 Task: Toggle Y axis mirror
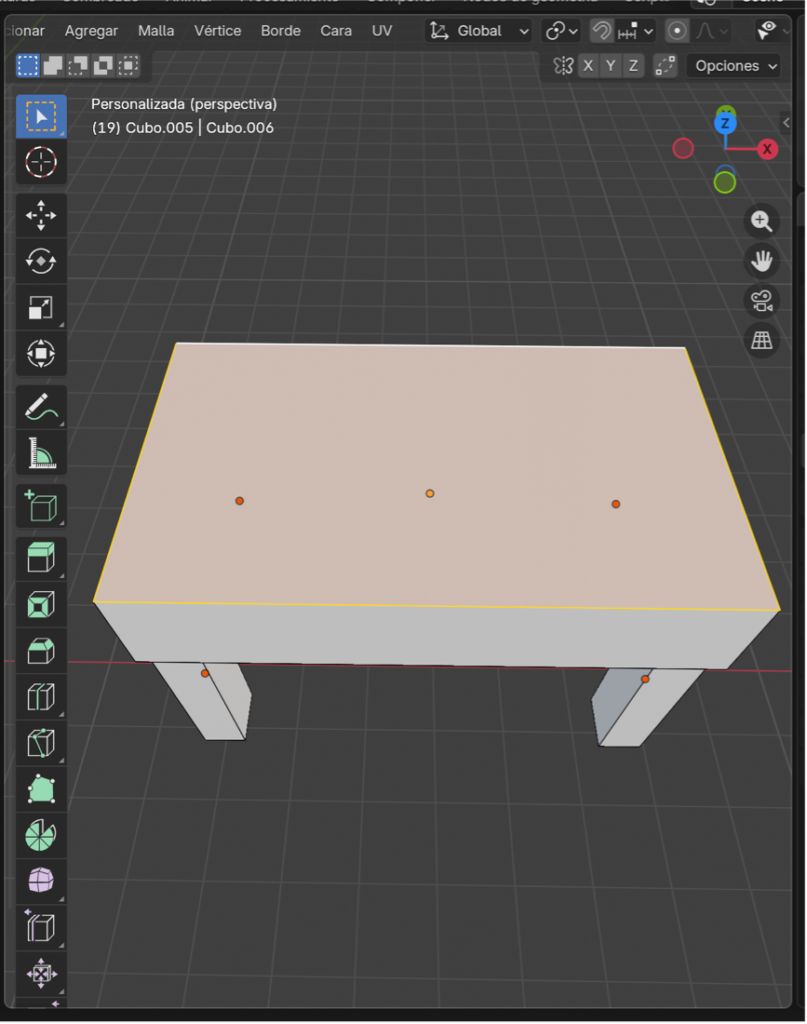click(x=610, y=66)
